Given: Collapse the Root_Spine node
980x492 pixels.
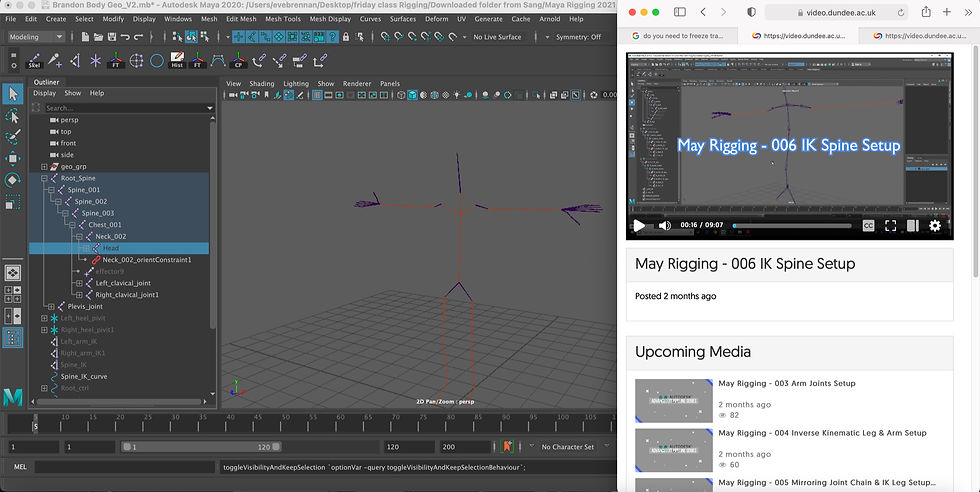Looking at the screenshot, I should tap(44, 178).
